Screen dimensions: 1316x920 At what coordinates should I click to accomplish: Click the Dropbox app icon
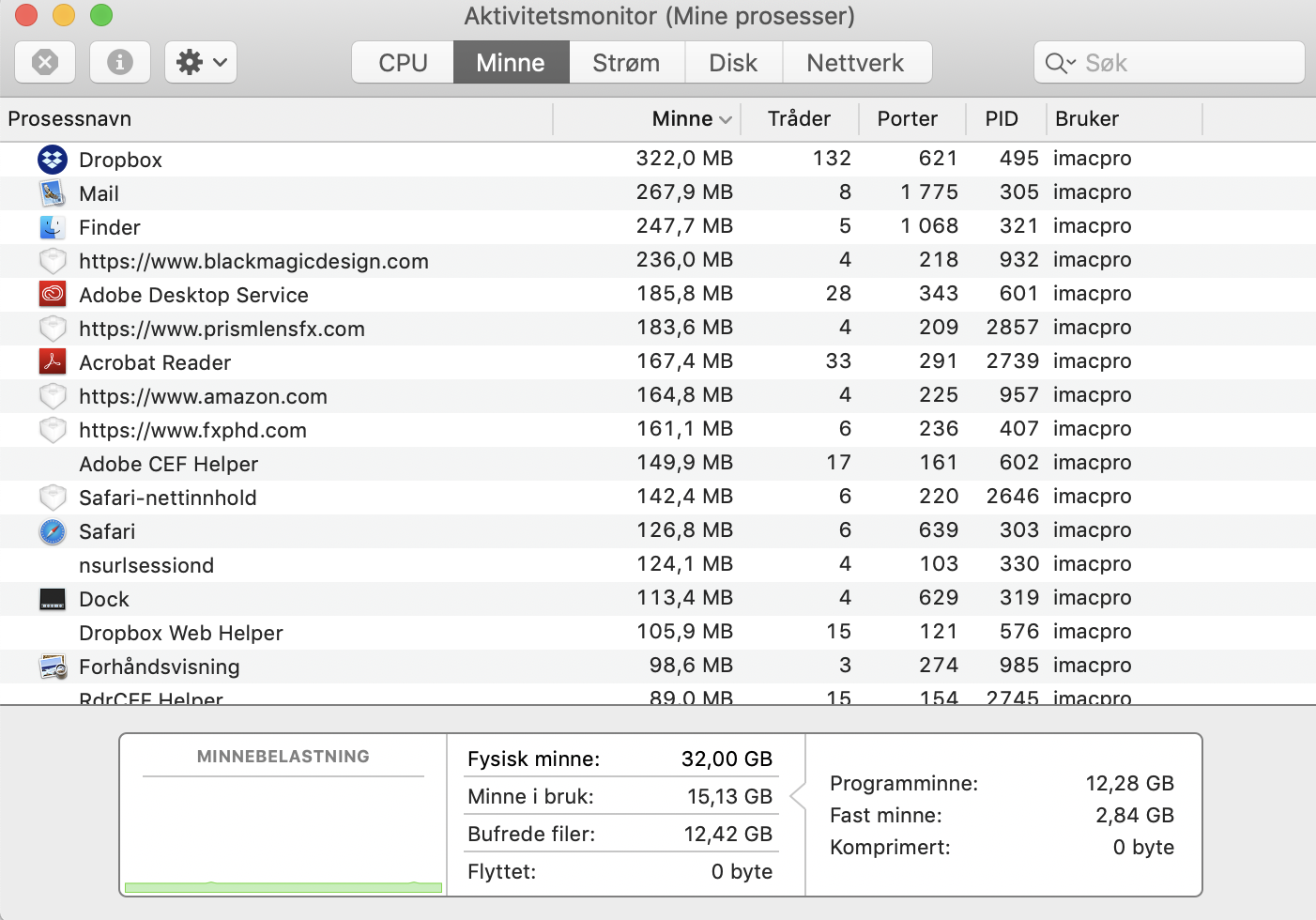coord(53,160)
